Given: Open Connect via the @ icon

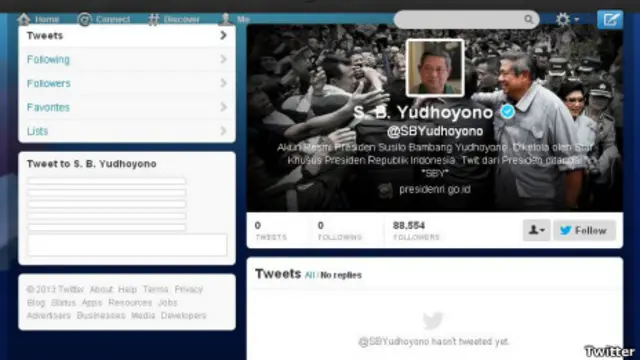Looking at the screenshot, I should tap(84, 19).
